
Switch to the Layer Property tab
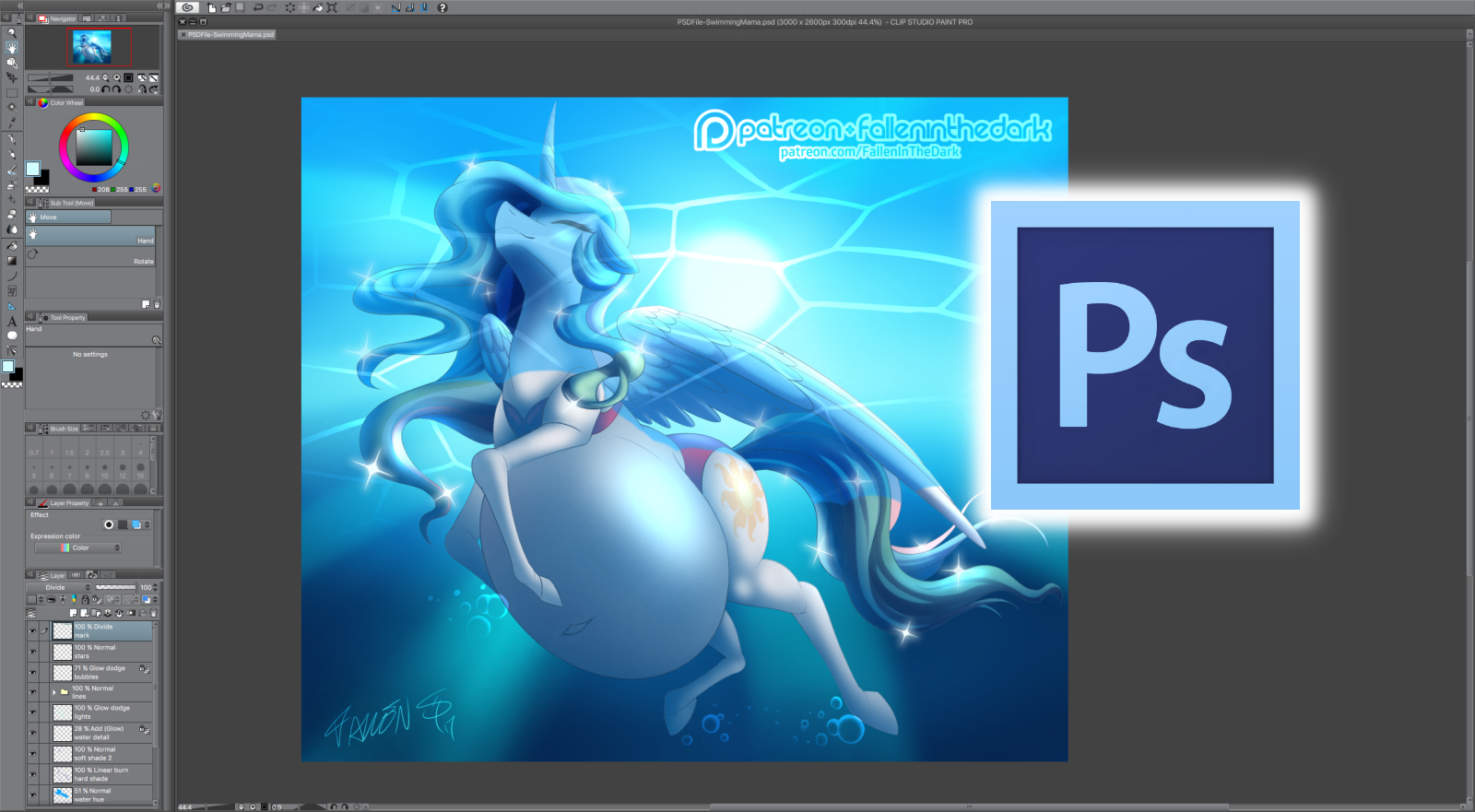(x=65, y=503)
